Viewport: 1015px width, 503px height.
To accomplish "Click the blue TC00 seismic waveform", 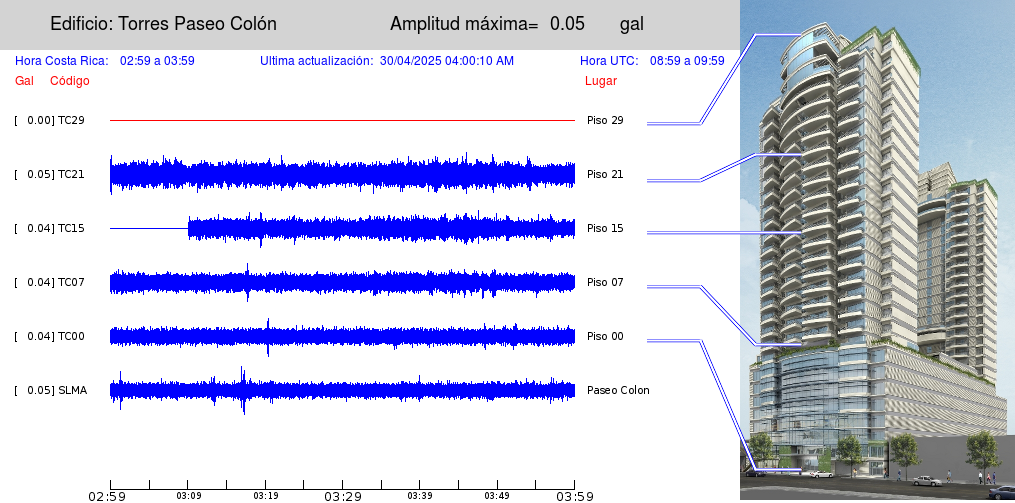I will tap(342, 337).
